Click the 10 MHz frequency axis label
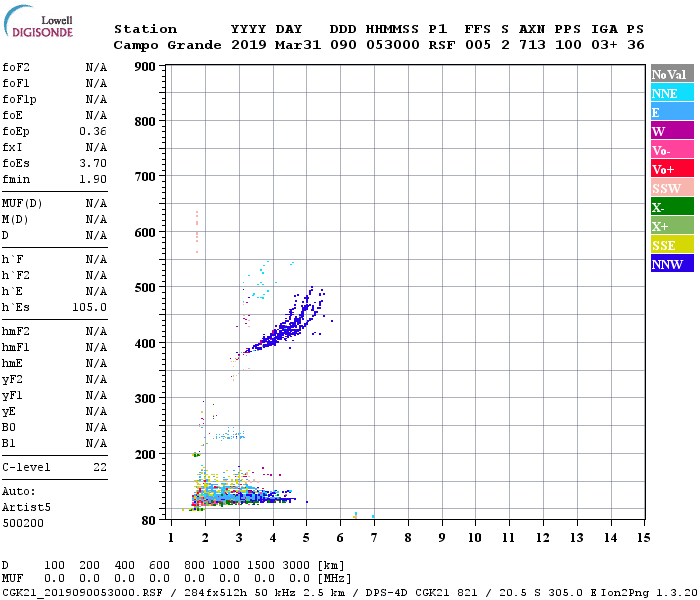 click(475, 538)
